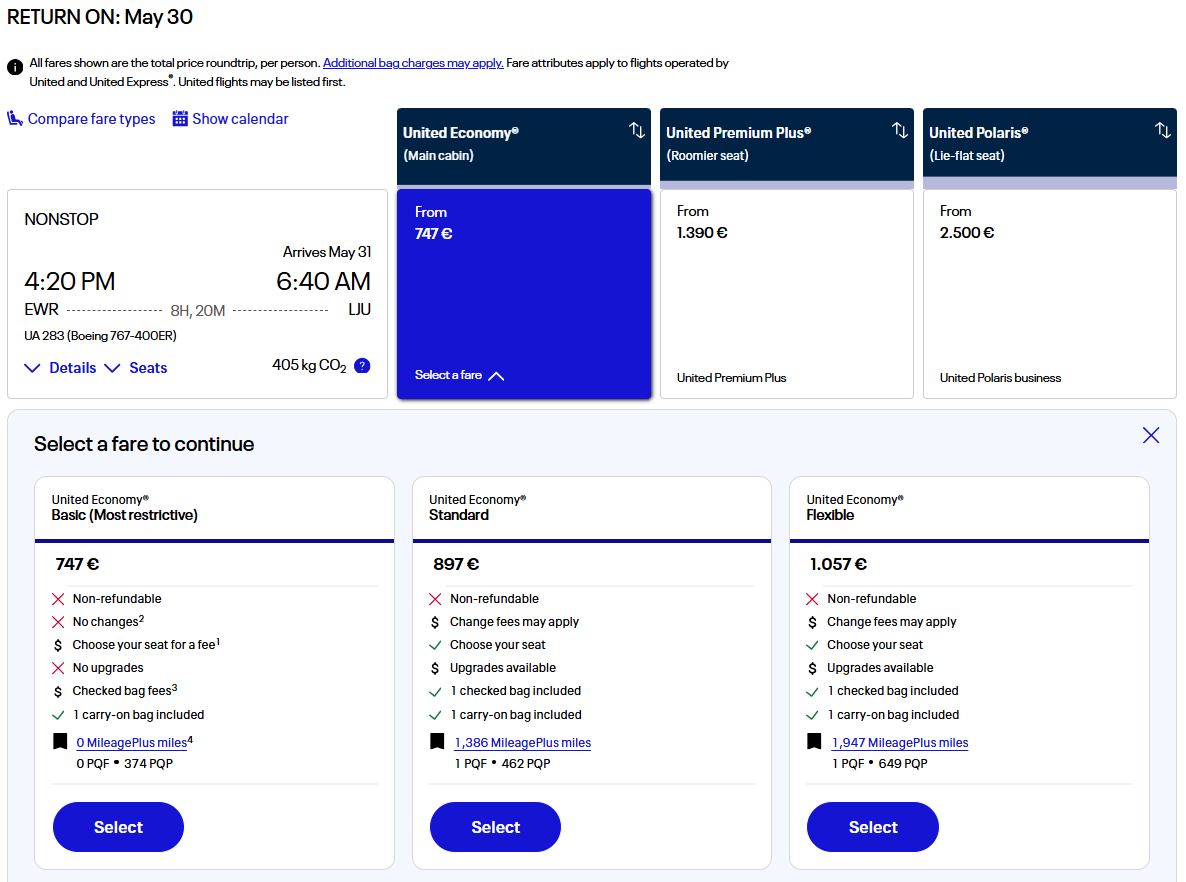Image resolution: width=1186 pixels, height=882 pixels.
Task: Click dollar icon beside Choose your seat for a fee
Action: (x=57, y=645)
